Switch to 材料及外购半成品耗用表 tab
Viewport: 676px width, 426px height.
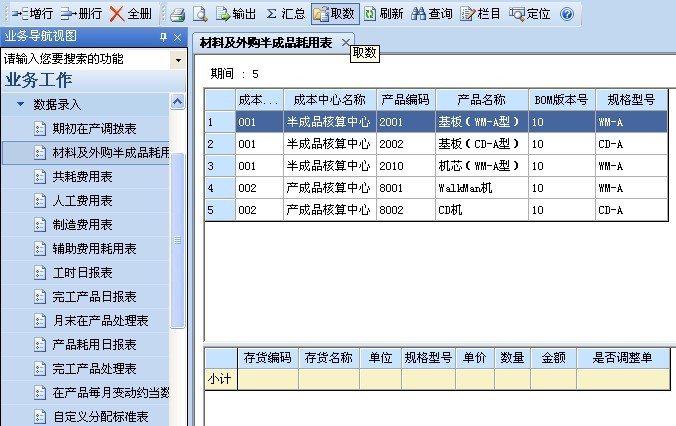point(266,43)
